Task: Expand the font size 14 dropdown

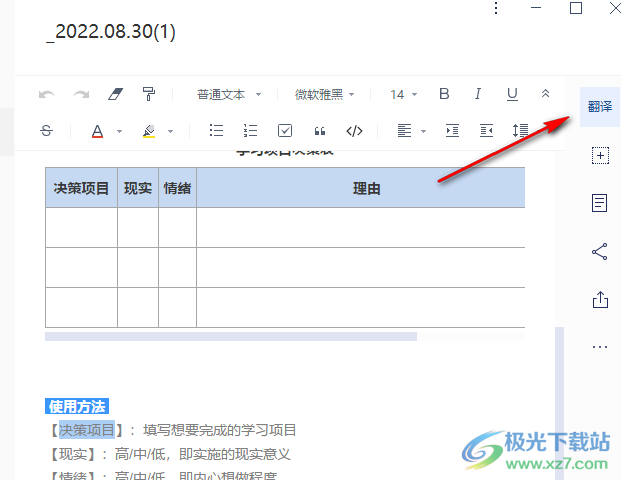Action: [x=403, y=95]
